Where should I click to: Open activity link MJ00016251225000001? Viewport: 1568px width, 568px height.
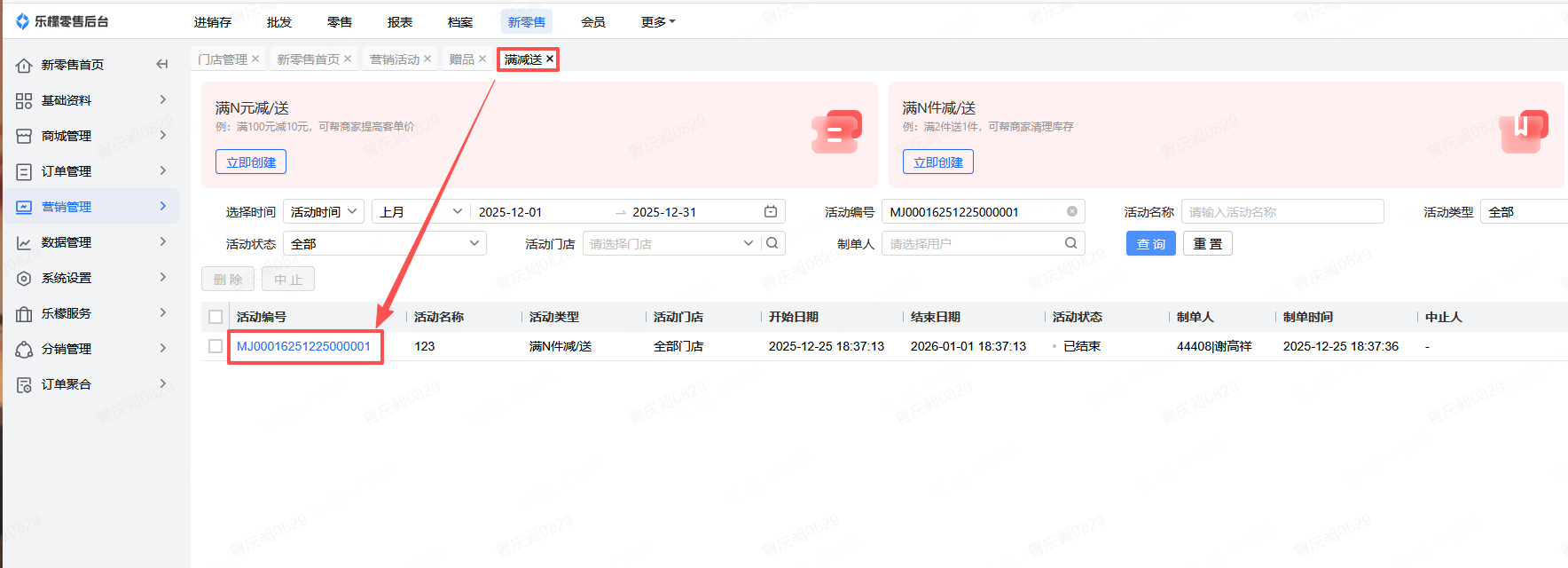click(x=303, y=346)
